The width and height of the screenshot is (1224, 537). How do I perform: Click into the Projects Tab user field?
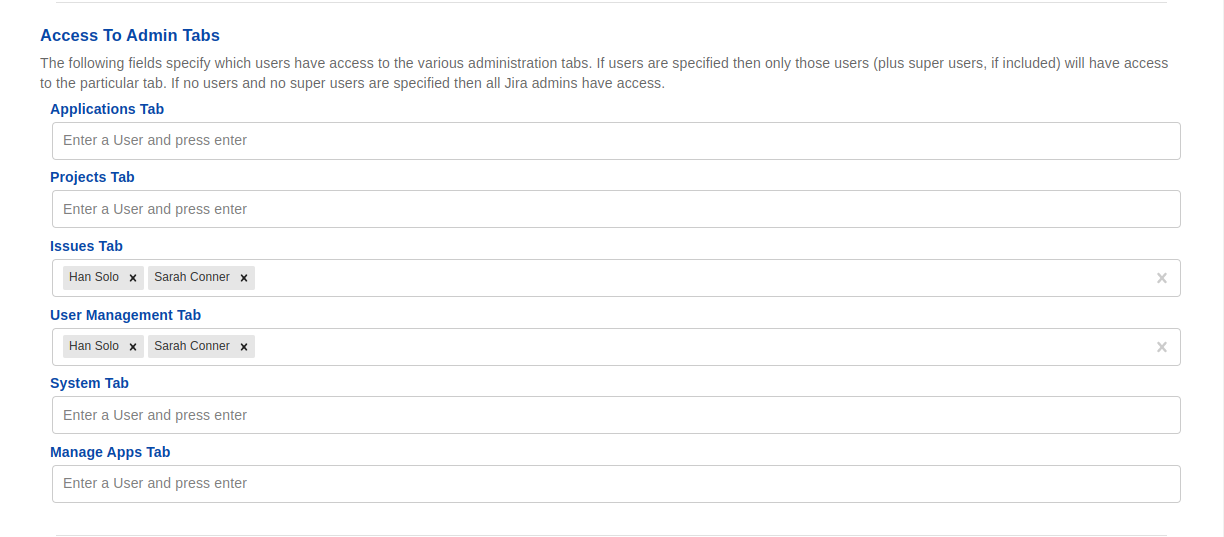pyautogui.click(x=615, y=209)
